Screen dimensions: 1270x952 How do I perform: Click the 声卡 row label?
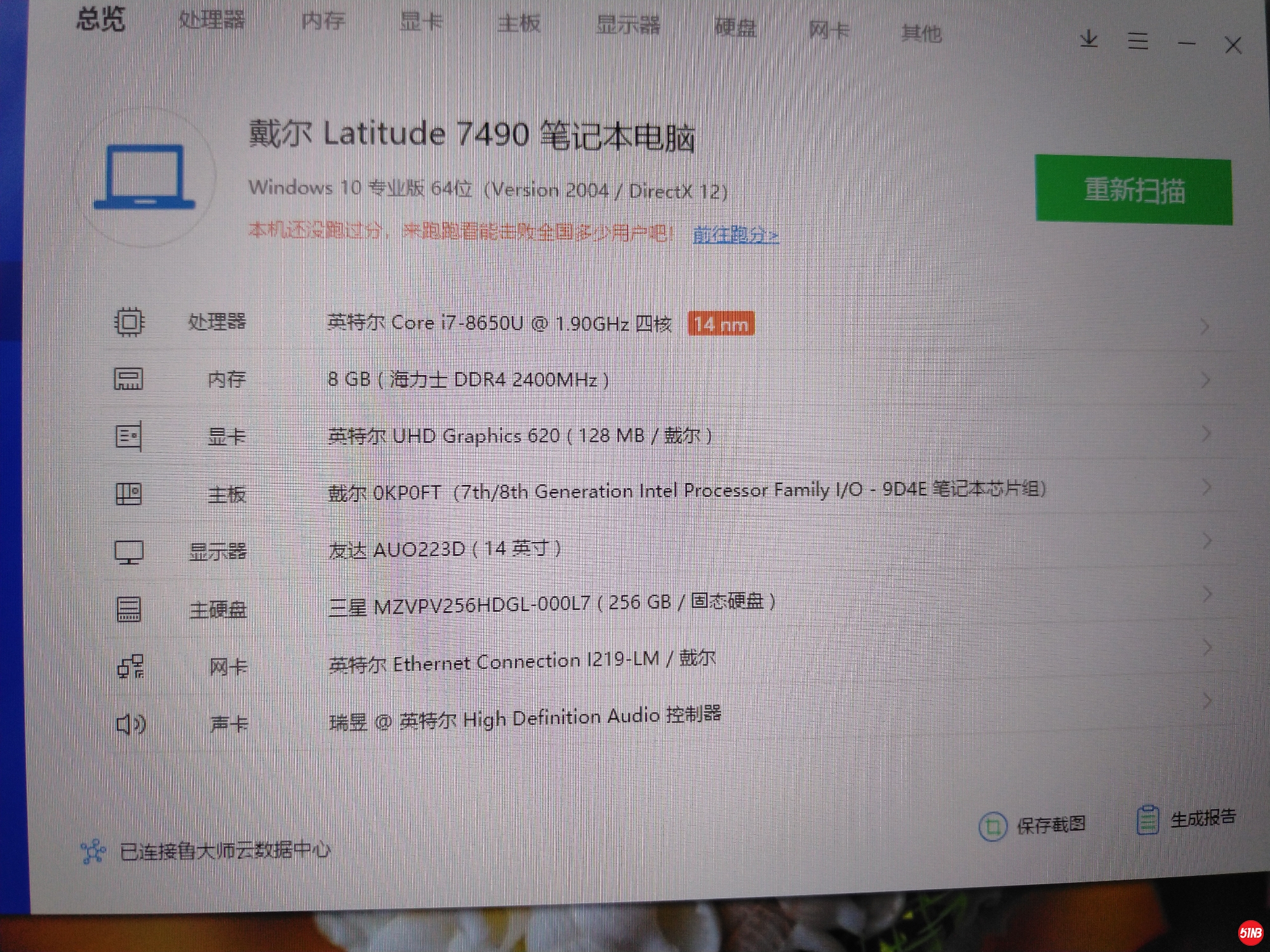tap(229, 724)
